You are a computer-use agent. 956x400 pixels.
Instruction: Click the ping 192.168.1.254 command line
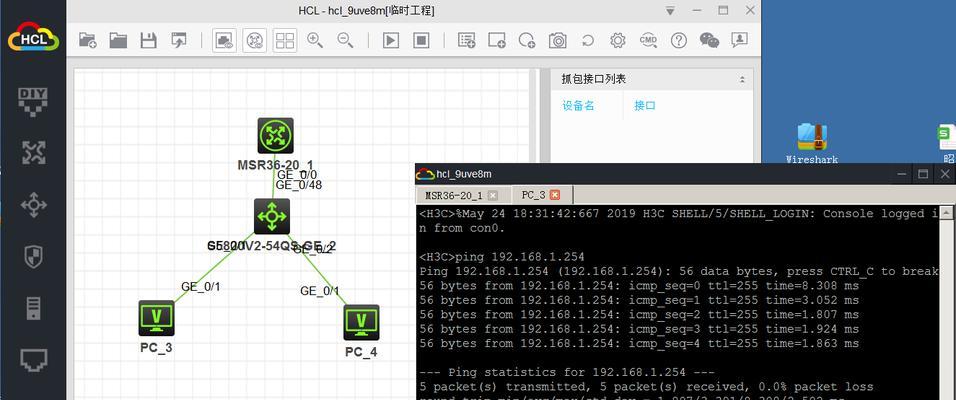502,257
